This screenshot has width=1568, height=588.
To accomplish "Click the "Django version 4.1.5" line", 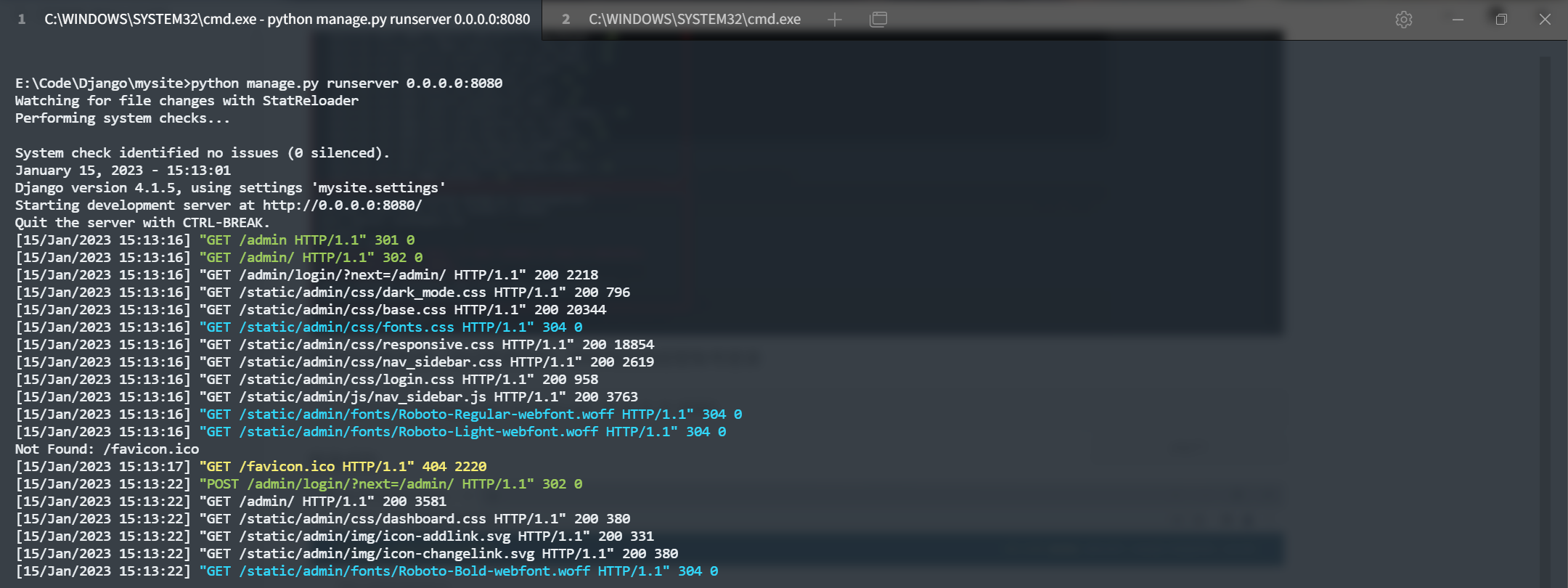I will pyautogui.click(x=230, y=188).
